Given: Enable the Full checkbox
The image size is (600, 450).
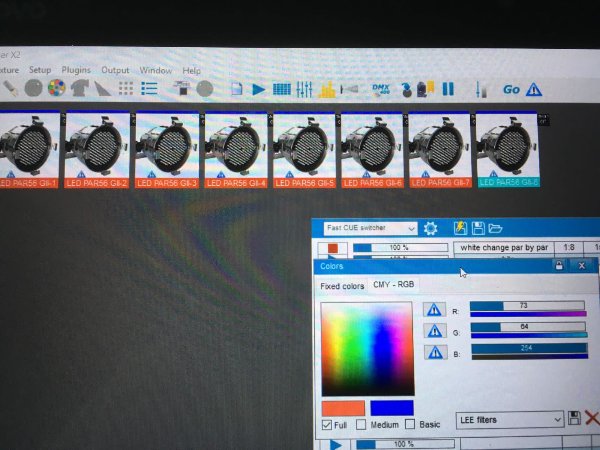Looking at the screenshot, I should (x=327, y=425).
